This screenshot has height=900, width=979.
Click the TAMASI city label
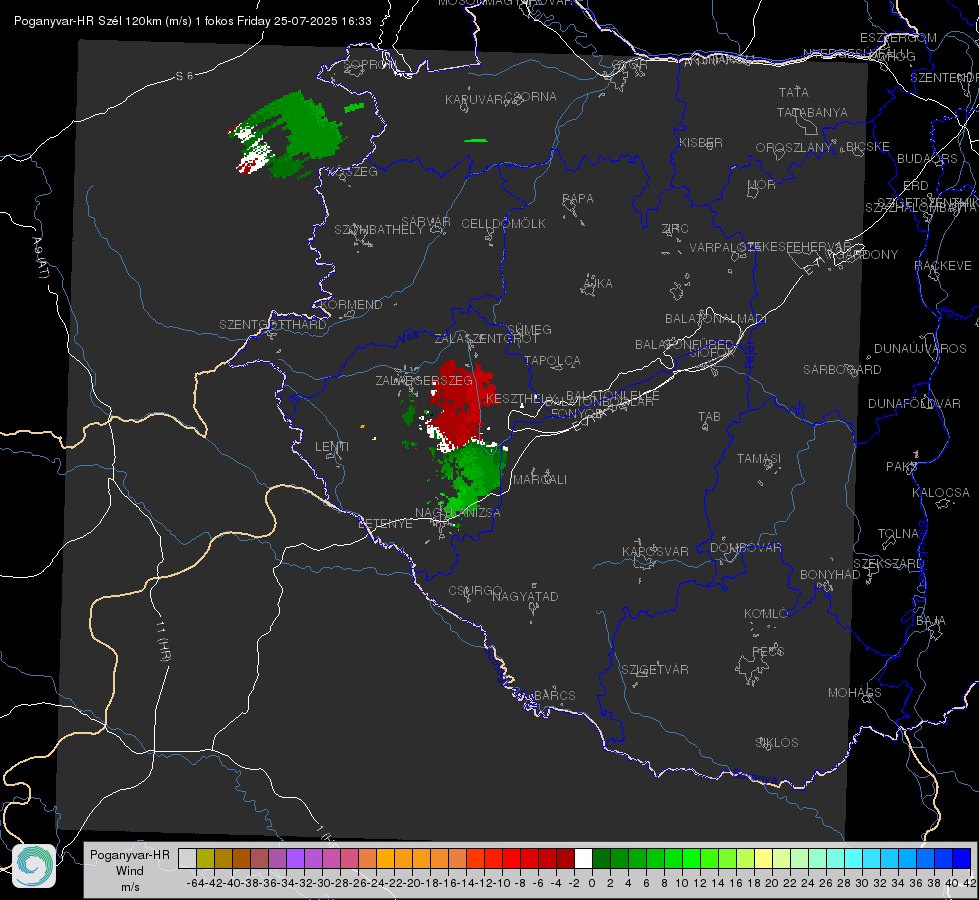click(x=759, y=458)
